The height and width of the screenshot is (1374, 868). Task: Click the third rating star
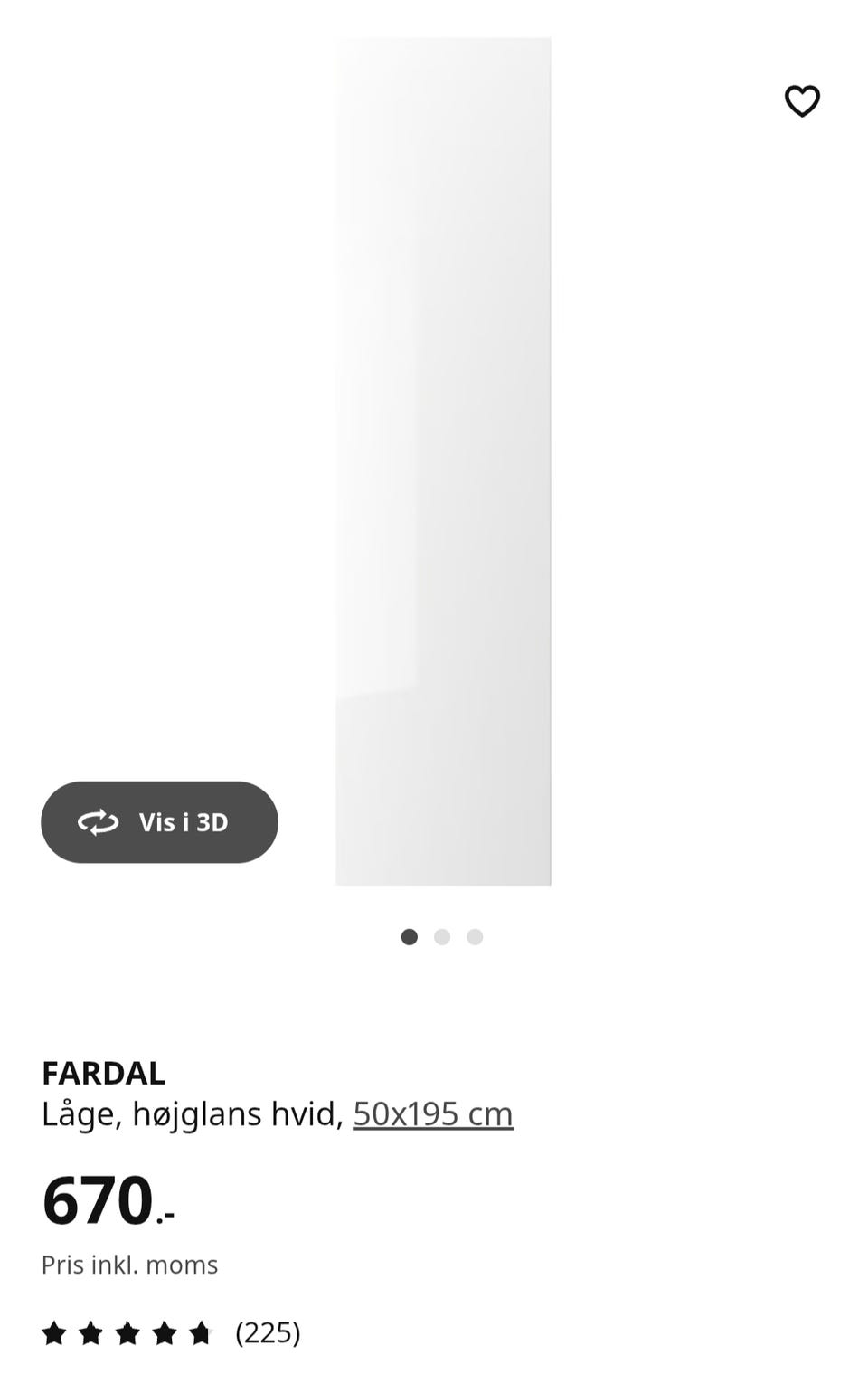(x=127, y=1332)
